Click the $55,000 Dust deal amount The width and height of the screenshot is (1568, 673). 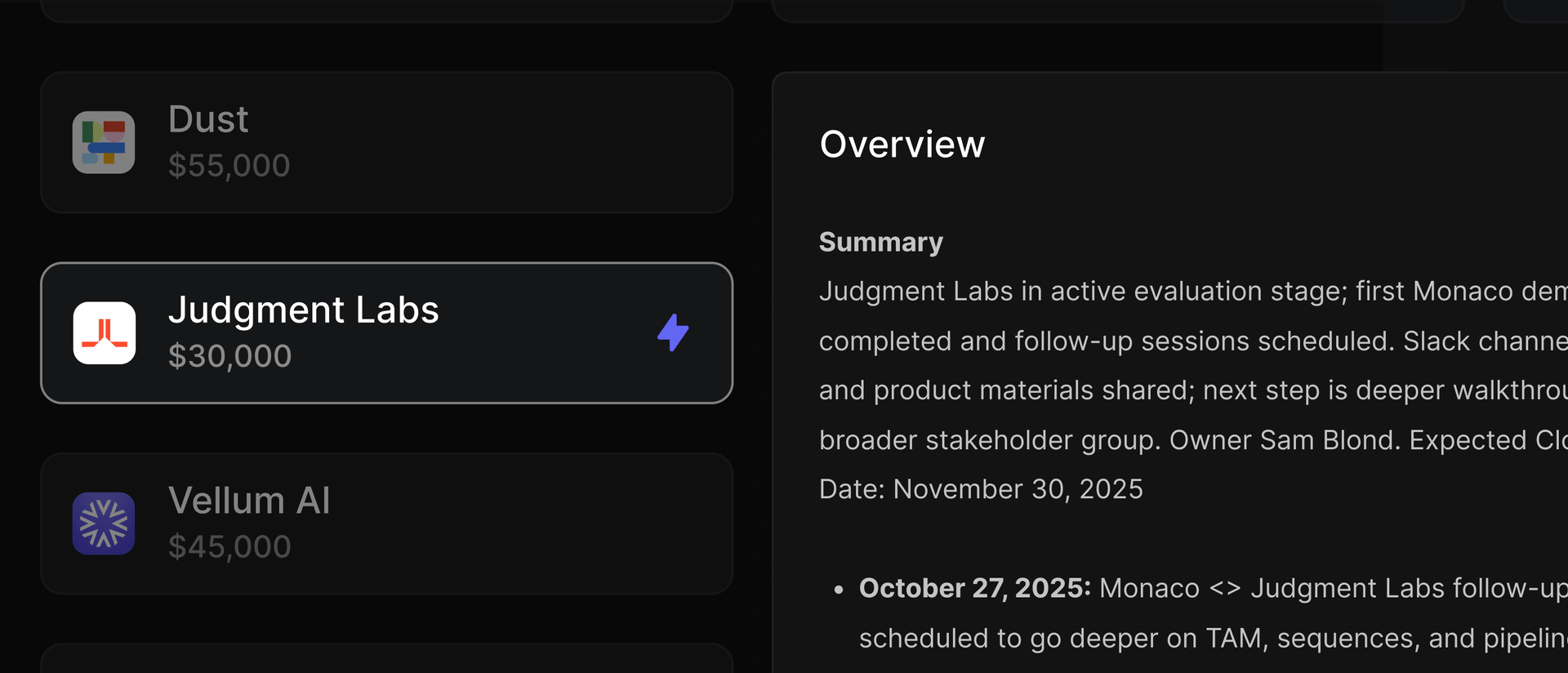229,166
